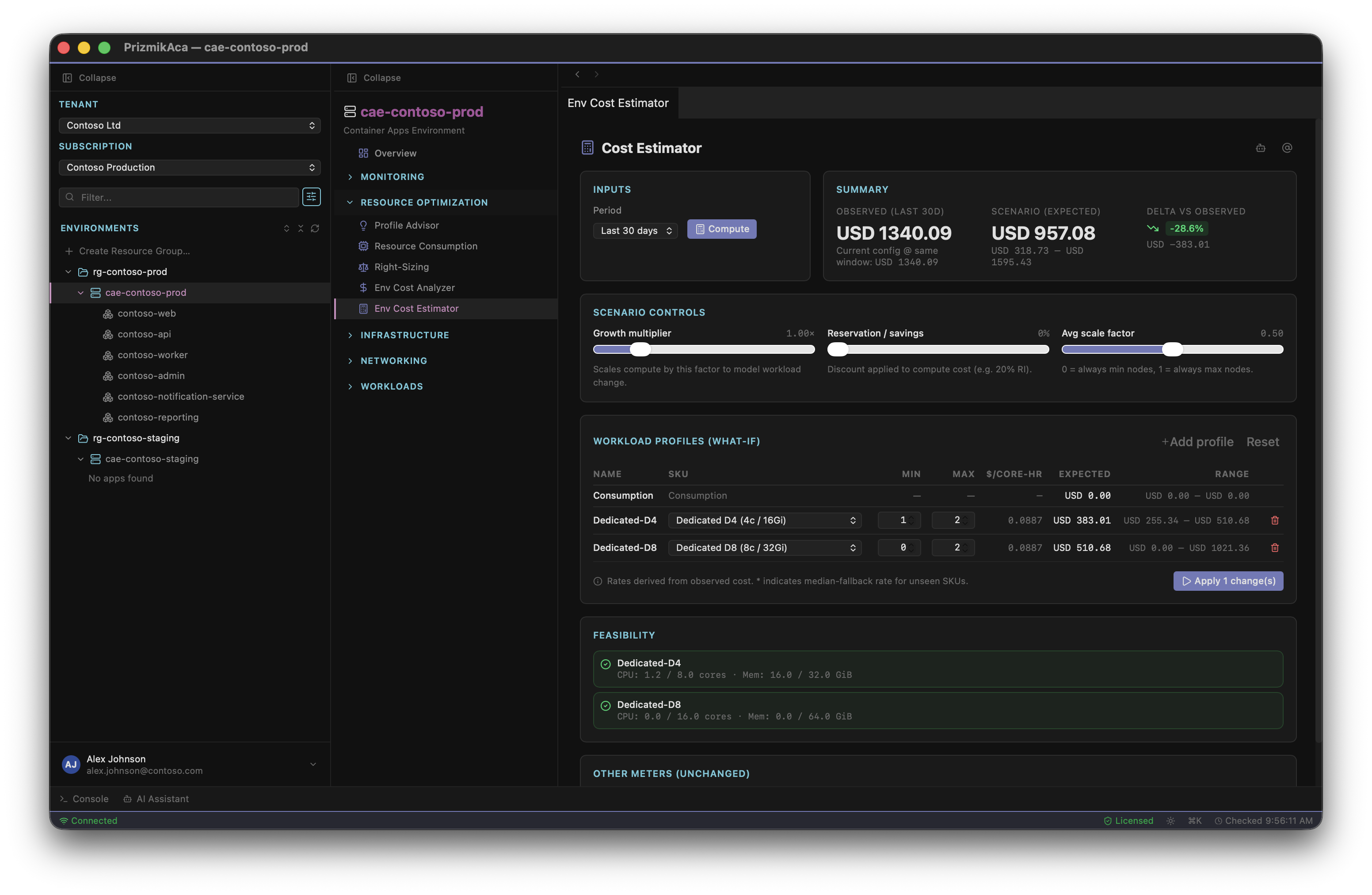Click the Connected status indicator
The image size is (1372, 895).
click(88, 821)
